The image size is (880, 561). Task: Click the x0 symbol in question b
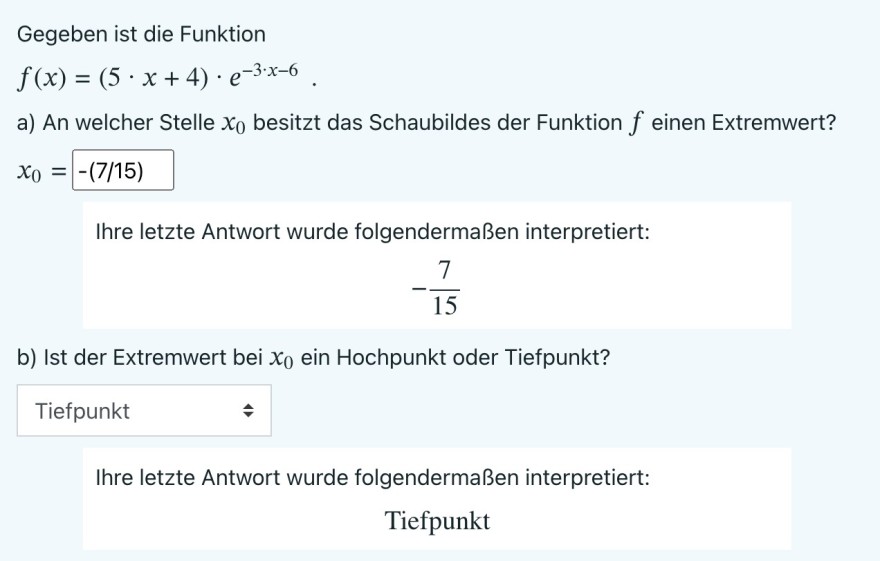[281, 359]
